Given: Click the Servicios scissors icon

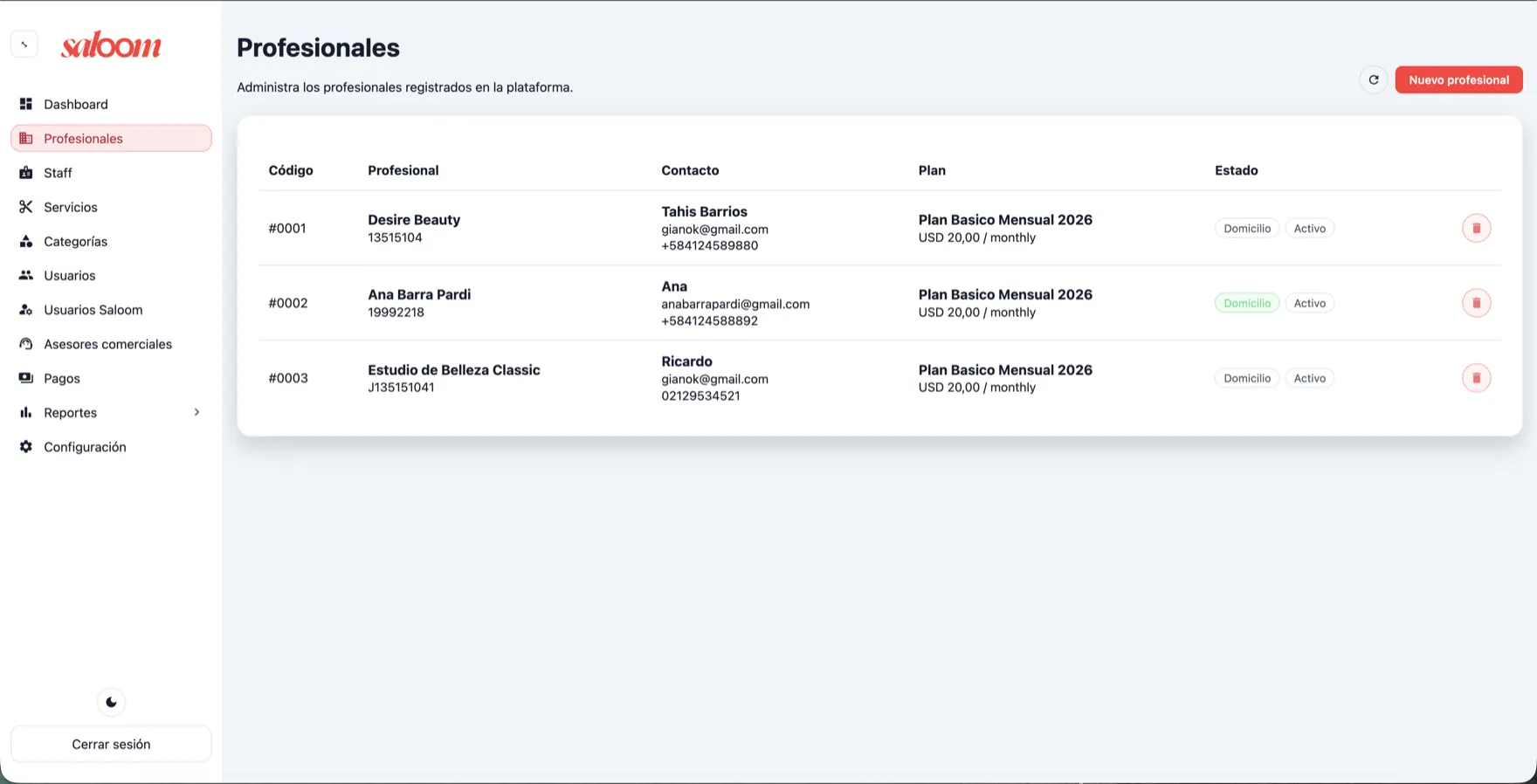Looking at the screenshot, I should click(26, 207).
